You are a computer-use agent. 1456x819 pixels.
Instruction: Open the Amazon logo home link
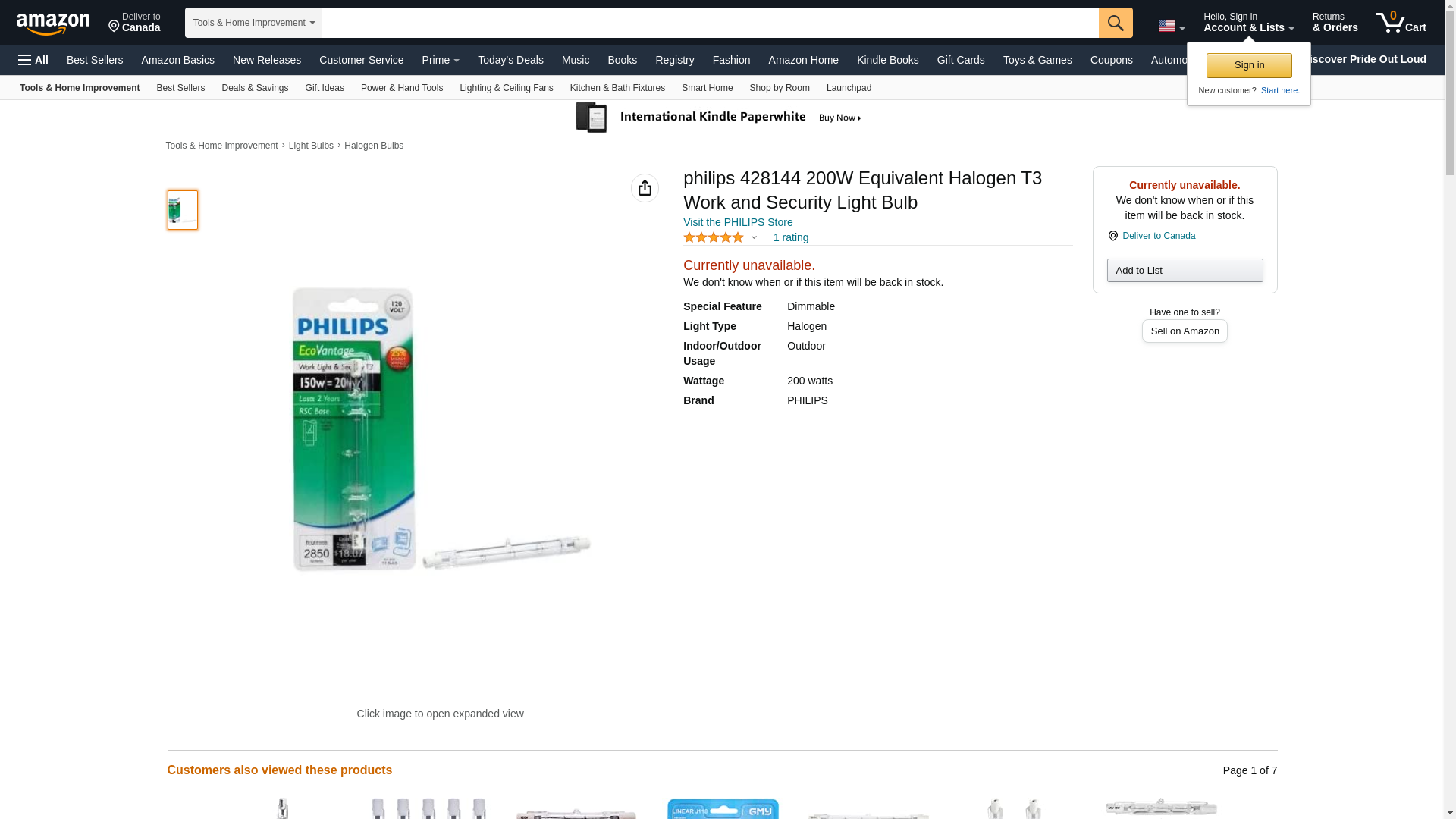tap(53, 24)
